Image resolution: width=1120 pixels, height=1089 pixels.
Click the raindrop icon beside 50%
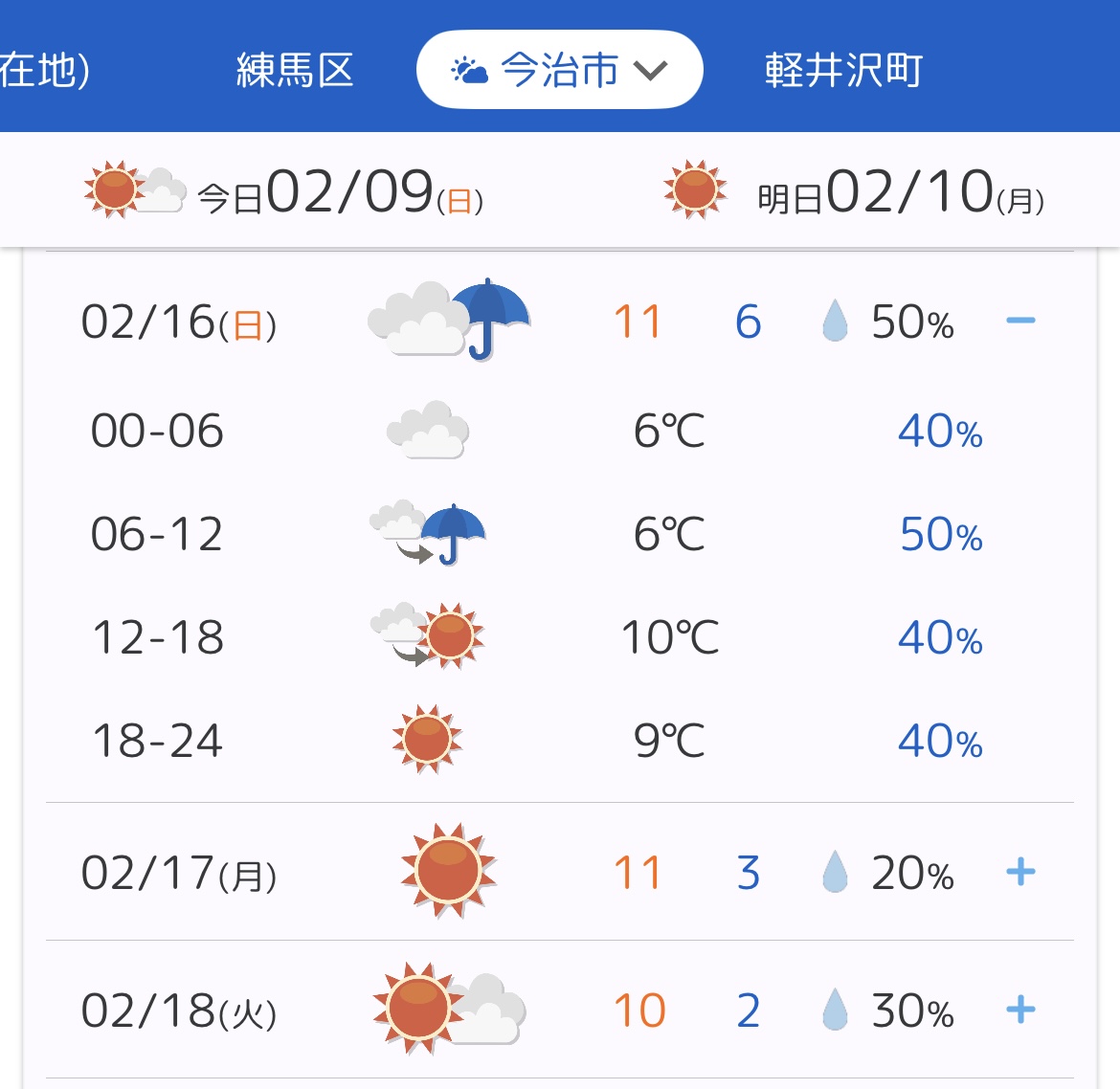tap(835, 321)
